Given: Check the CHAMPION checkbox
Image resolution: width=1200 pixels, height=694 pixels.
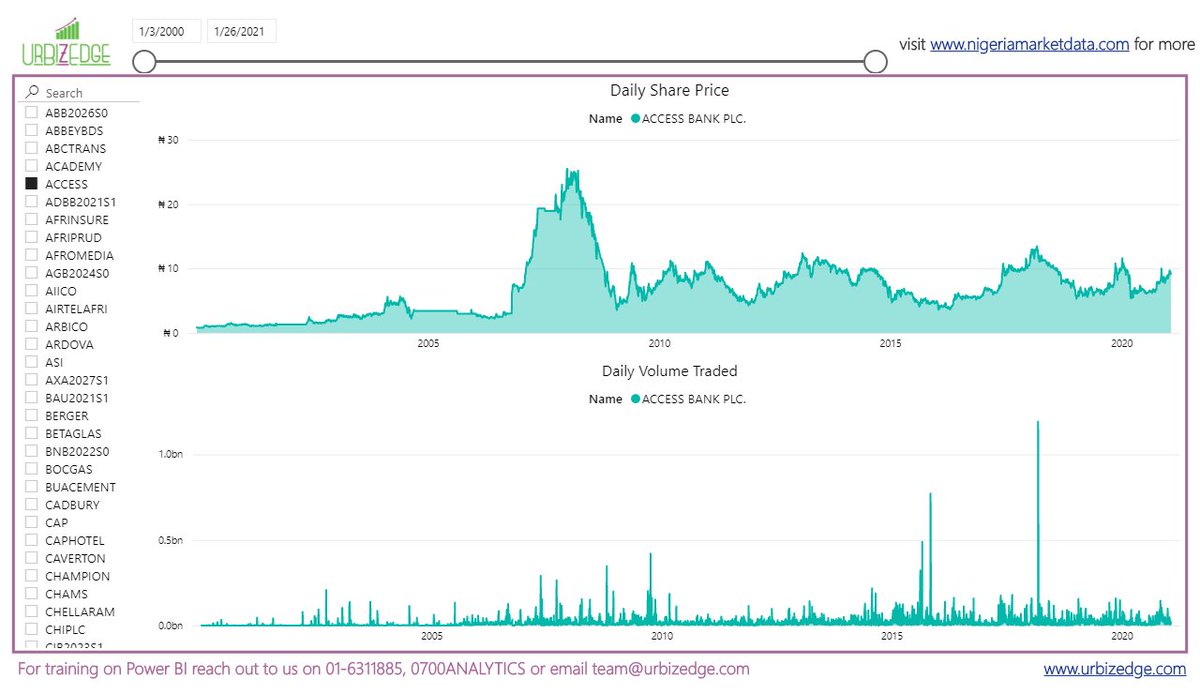Looking at the screenshot, I should [x=31, y=576].
